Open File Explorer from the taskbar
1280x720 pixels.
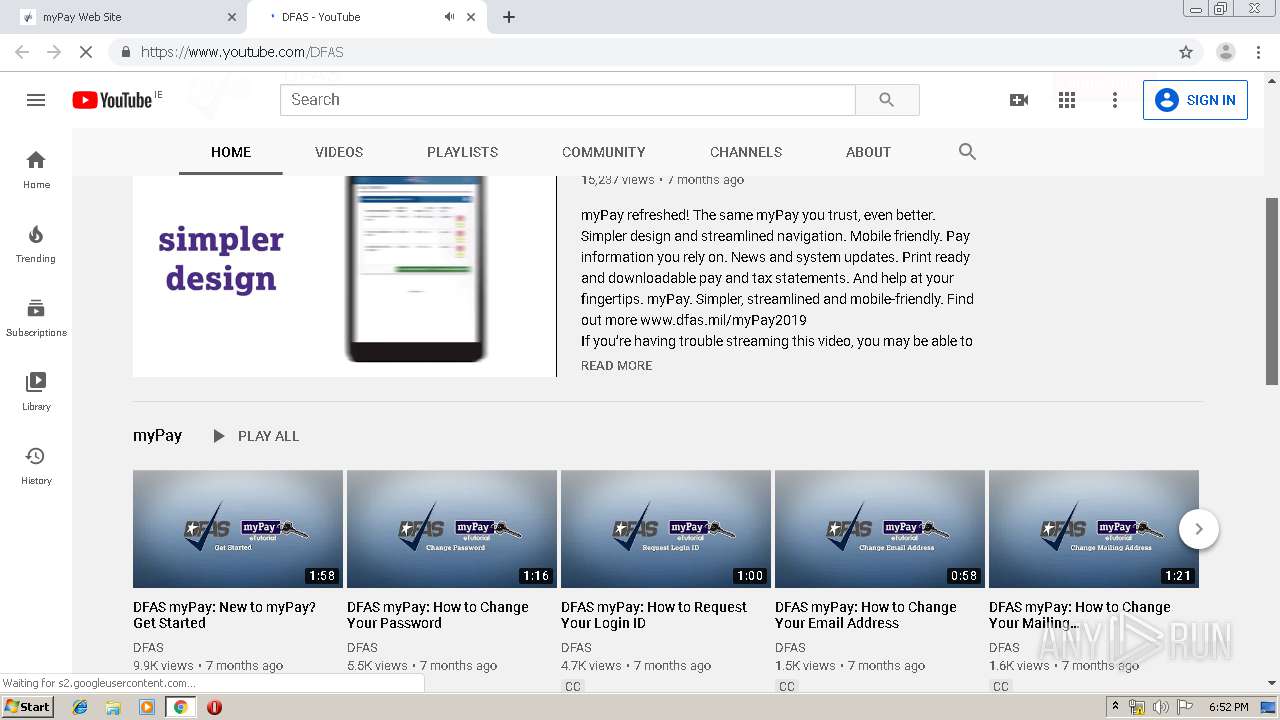click(113, 707)
